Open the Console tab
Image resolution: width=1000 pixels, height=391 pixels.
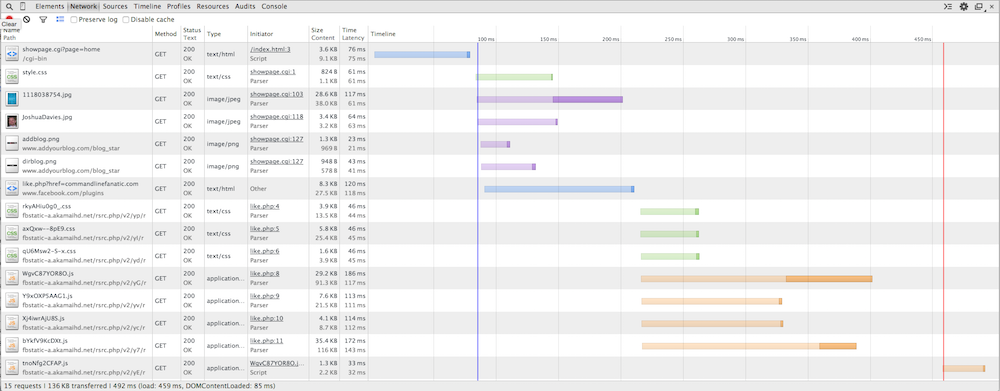click(274, 6)
